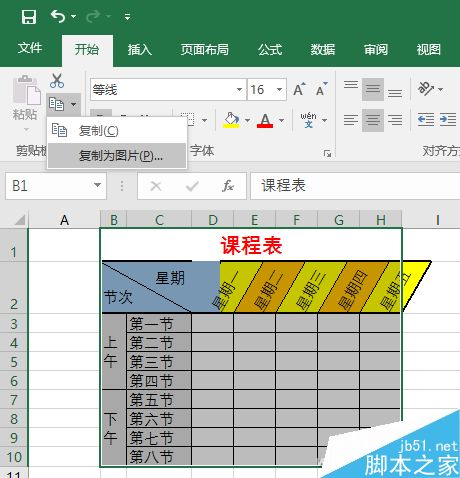Image resolution: width=460 pixels, height=478 pixels.
Task: Toggle Middle Align vertical alignment
Action: pyautogui.click(x=373, y=89)
